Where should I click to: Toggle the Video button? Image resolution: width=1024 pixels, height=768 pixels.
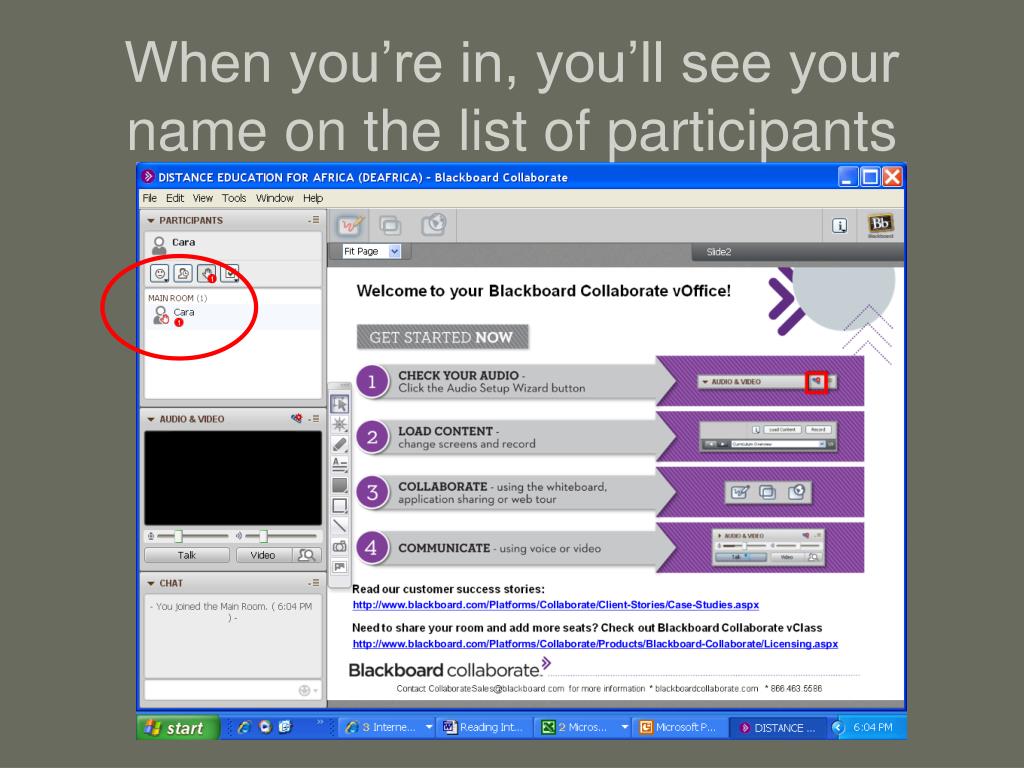(x=263, y=555)
